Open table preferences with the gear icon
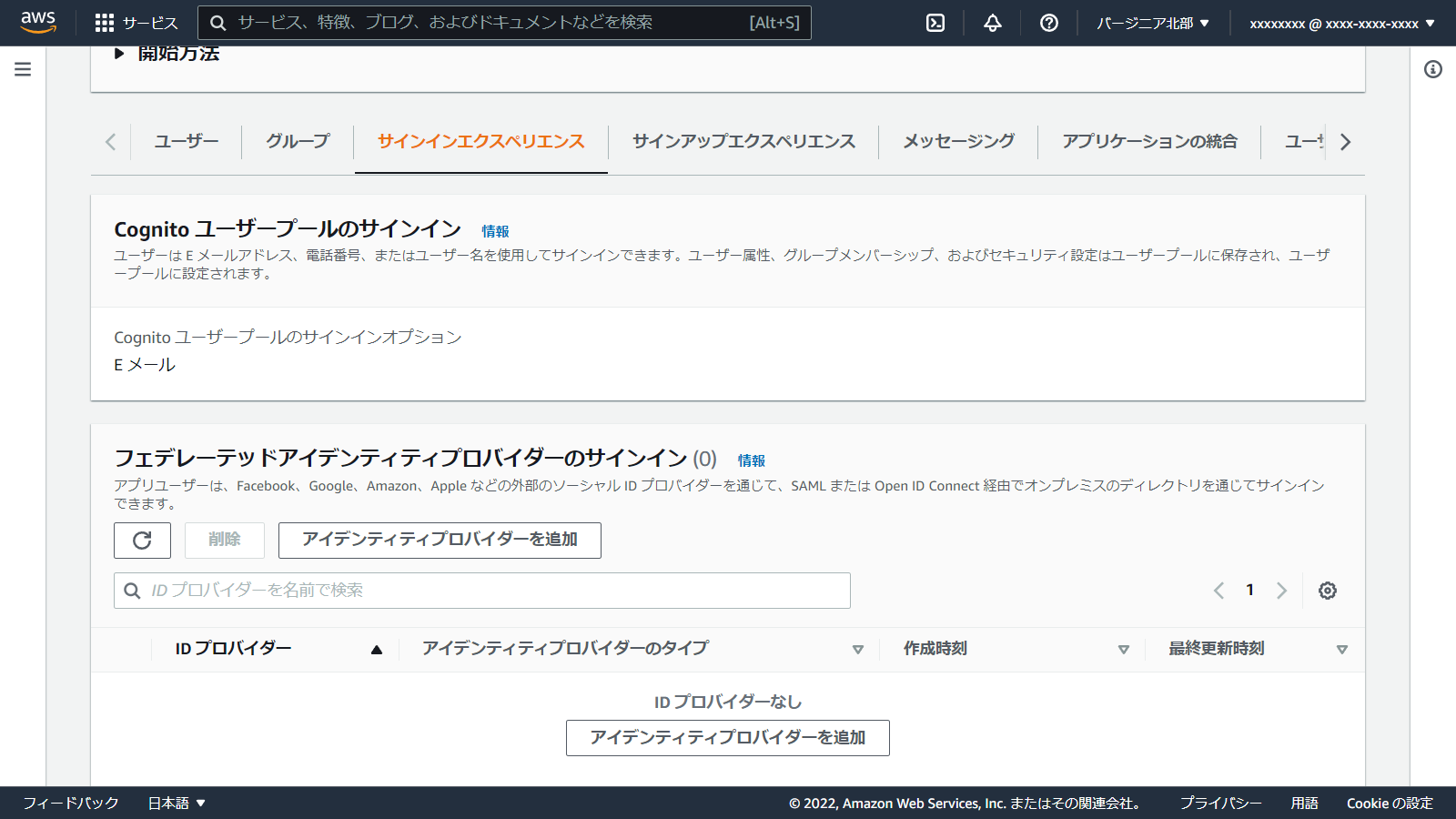Image resolution: width=1456 pixels, height=819 pixels. point(1327,590)
